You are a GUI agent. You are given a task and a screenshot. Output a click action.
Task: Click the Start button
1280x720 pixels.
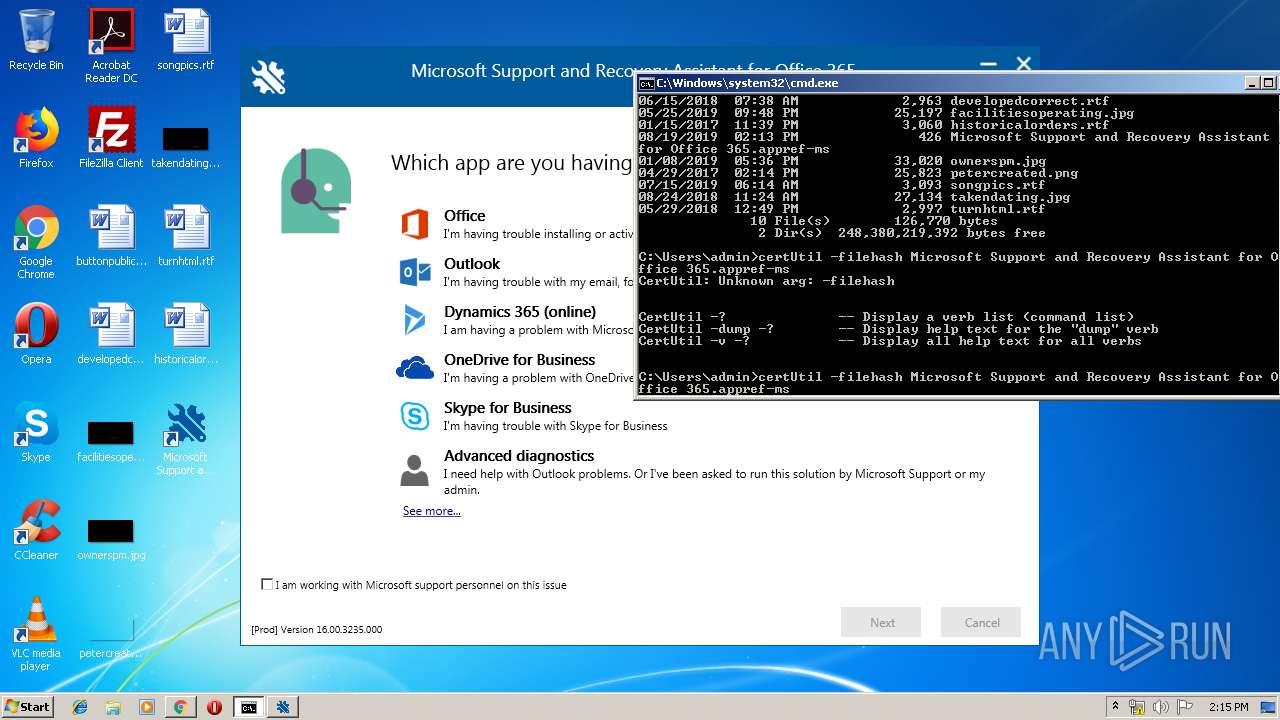(x=28, y=706)
